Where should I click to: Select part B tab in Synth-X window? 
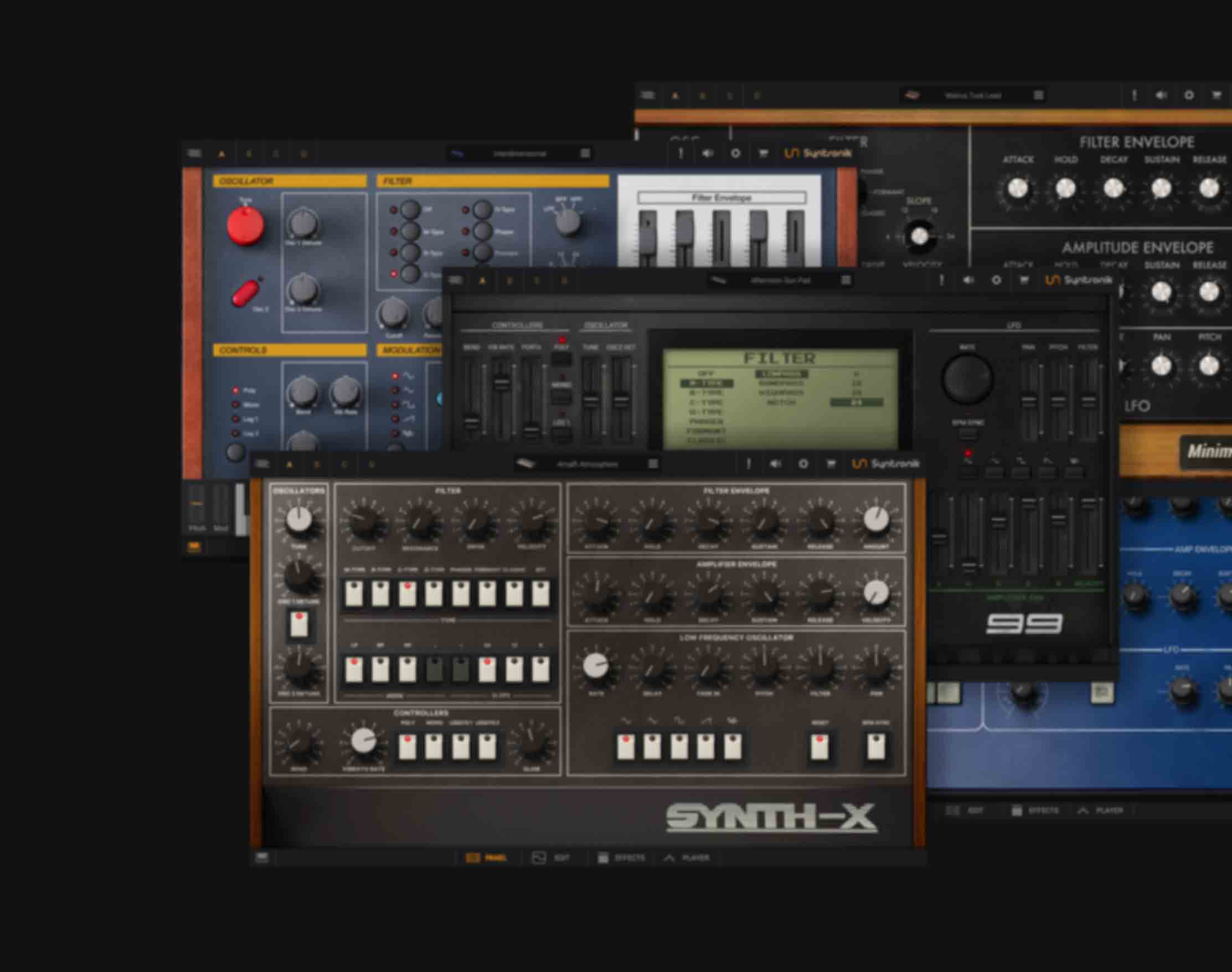tap(317, 464)
